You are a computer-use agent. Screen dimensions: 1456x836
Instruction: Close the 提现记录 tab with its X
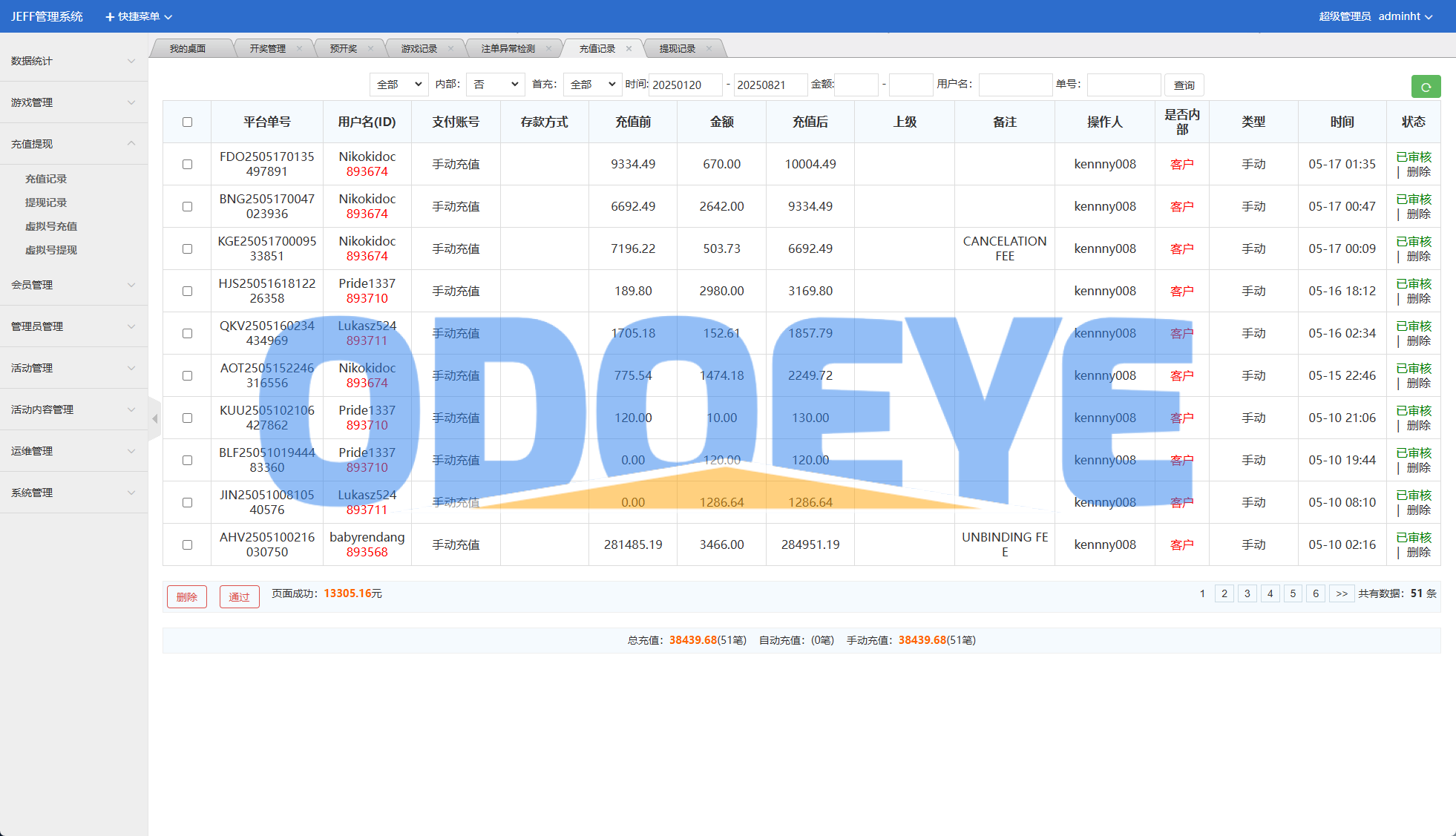pyautogui.click(x=709, y=49)
